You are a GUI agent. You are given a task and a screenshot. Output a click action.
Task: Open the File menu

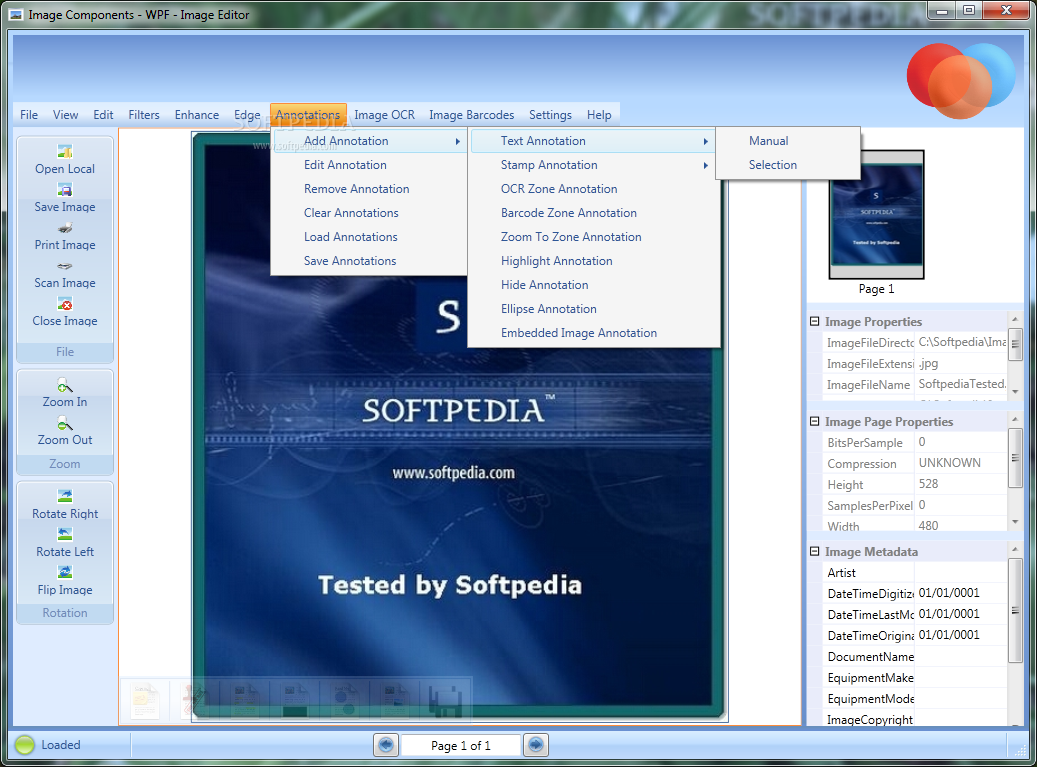[x=29, y=115]
